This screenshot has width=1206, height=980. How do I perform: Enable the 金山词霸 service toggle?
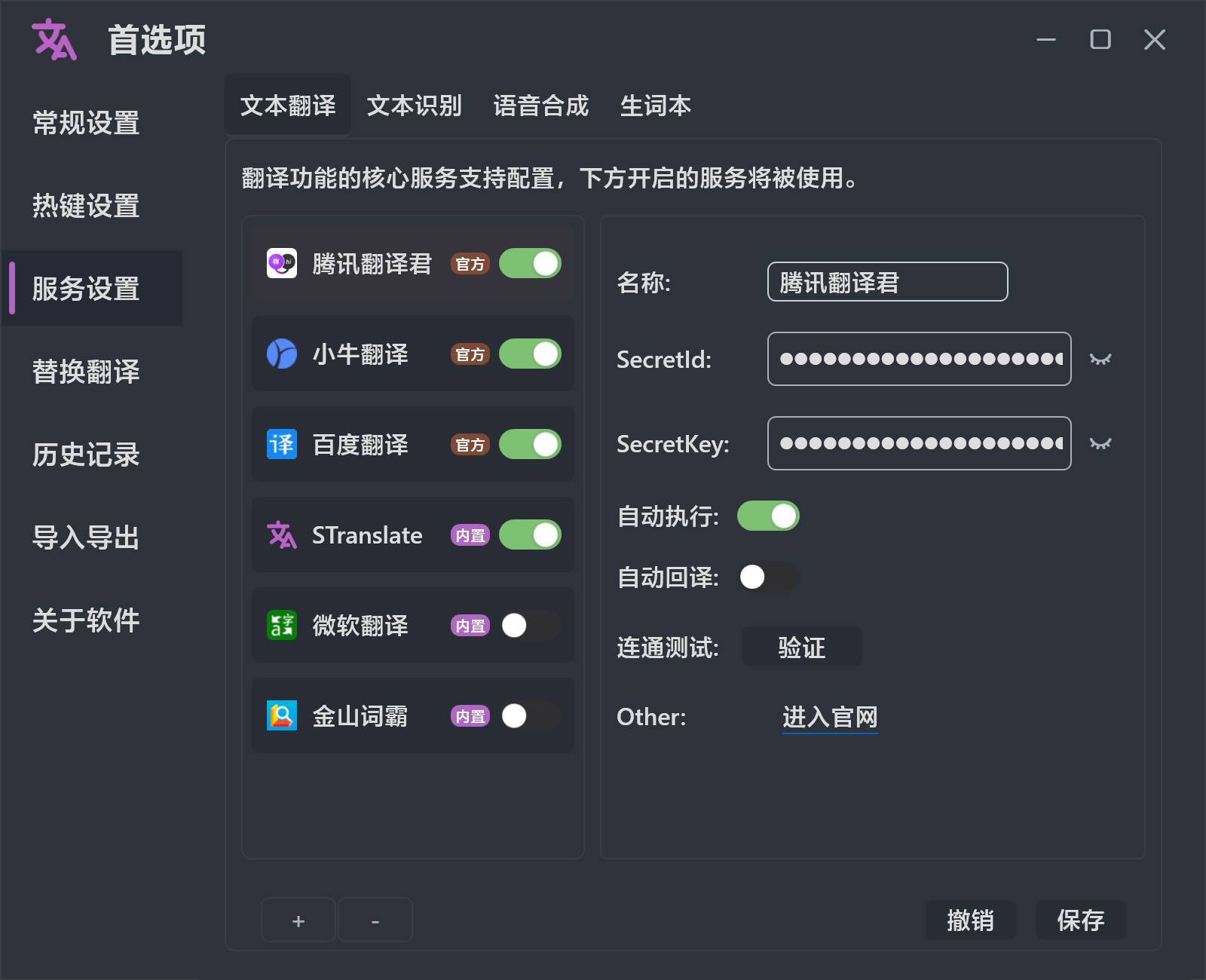pyautogui.click(x=530, y=715)
